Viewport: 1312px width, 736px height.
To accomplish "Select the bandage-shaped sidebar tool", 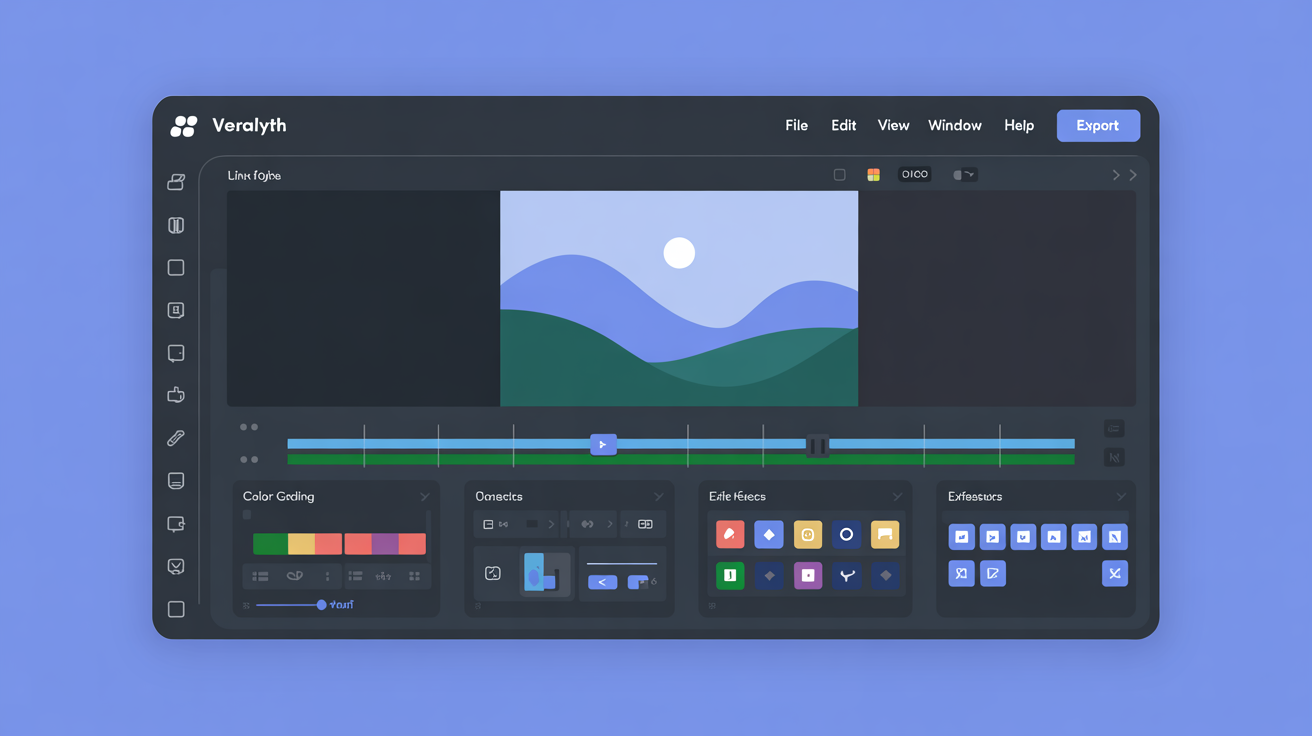I will pos(176,438).
